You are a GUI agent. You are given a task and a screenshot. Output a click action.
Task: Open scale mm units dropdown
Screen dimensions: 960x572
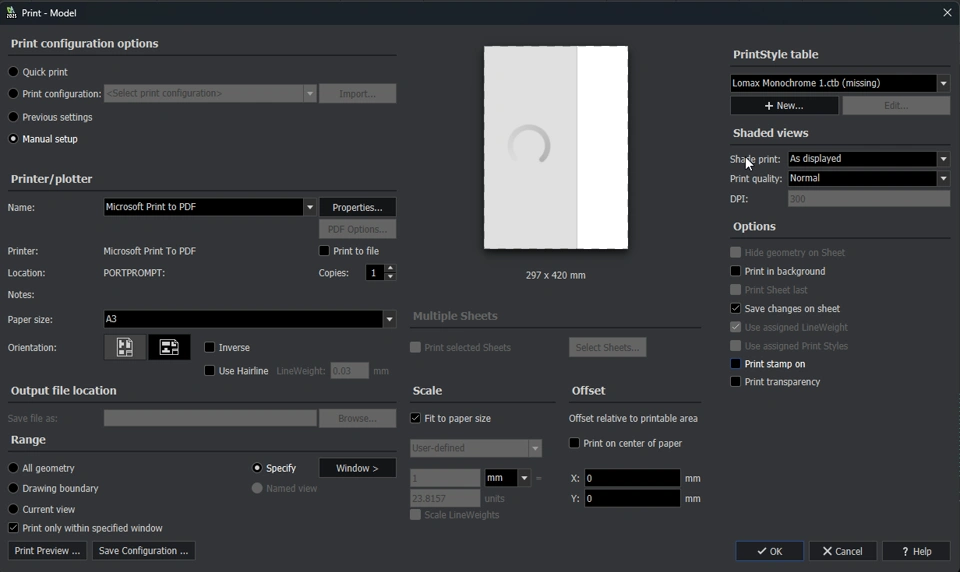[x=524, y=478]
